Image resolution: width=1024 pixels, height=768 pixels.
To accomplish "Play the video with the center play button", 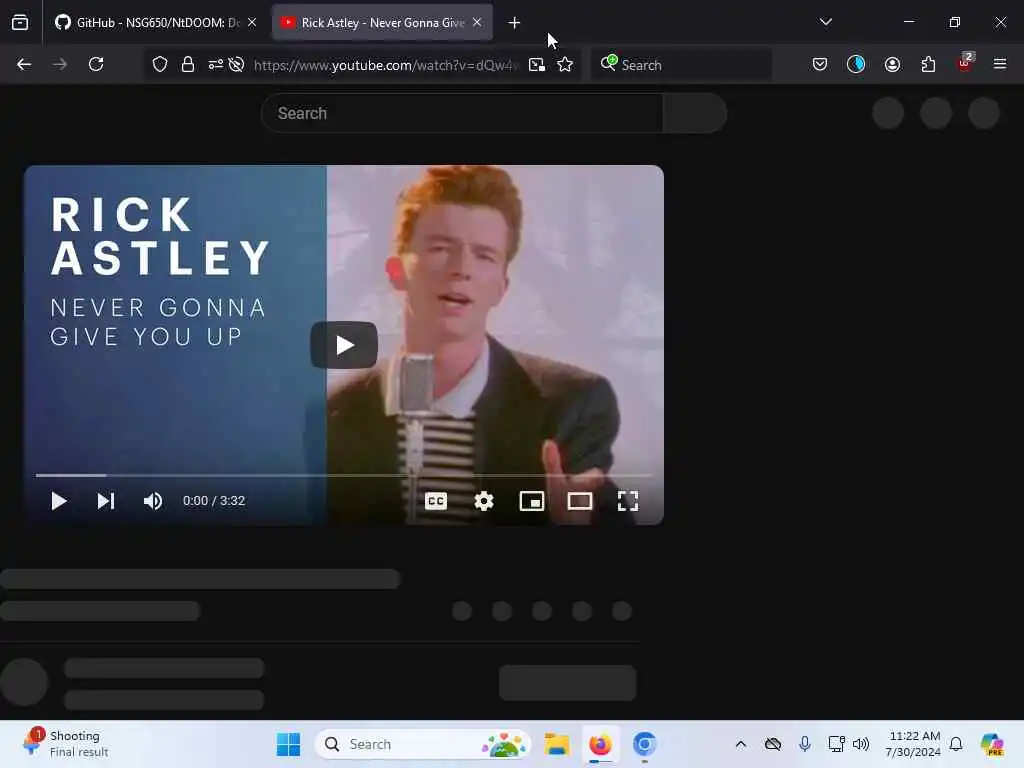I will [x=344, y=345].
